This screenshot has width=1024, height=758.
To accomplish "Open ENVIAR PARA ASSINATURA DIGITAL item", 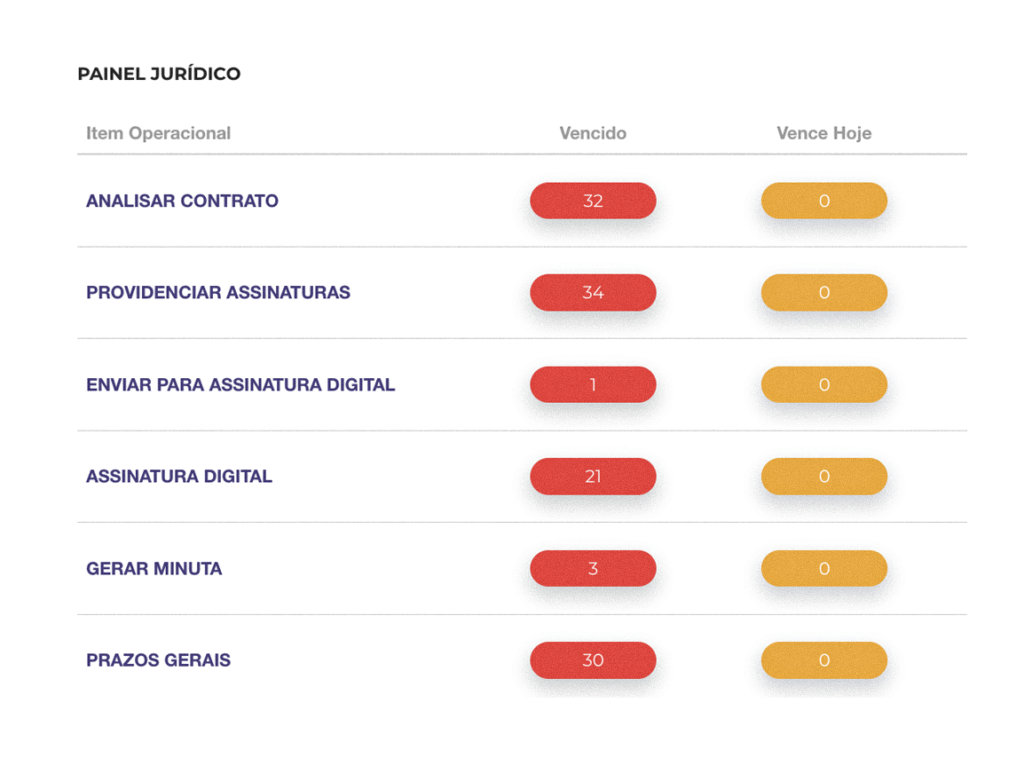I will point(240,385).
